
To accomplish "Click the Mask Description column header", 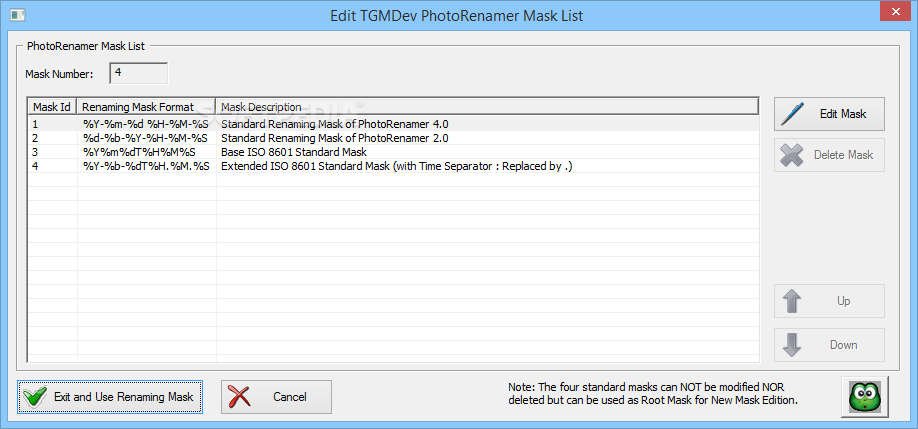I will click(x=488, y=107).
